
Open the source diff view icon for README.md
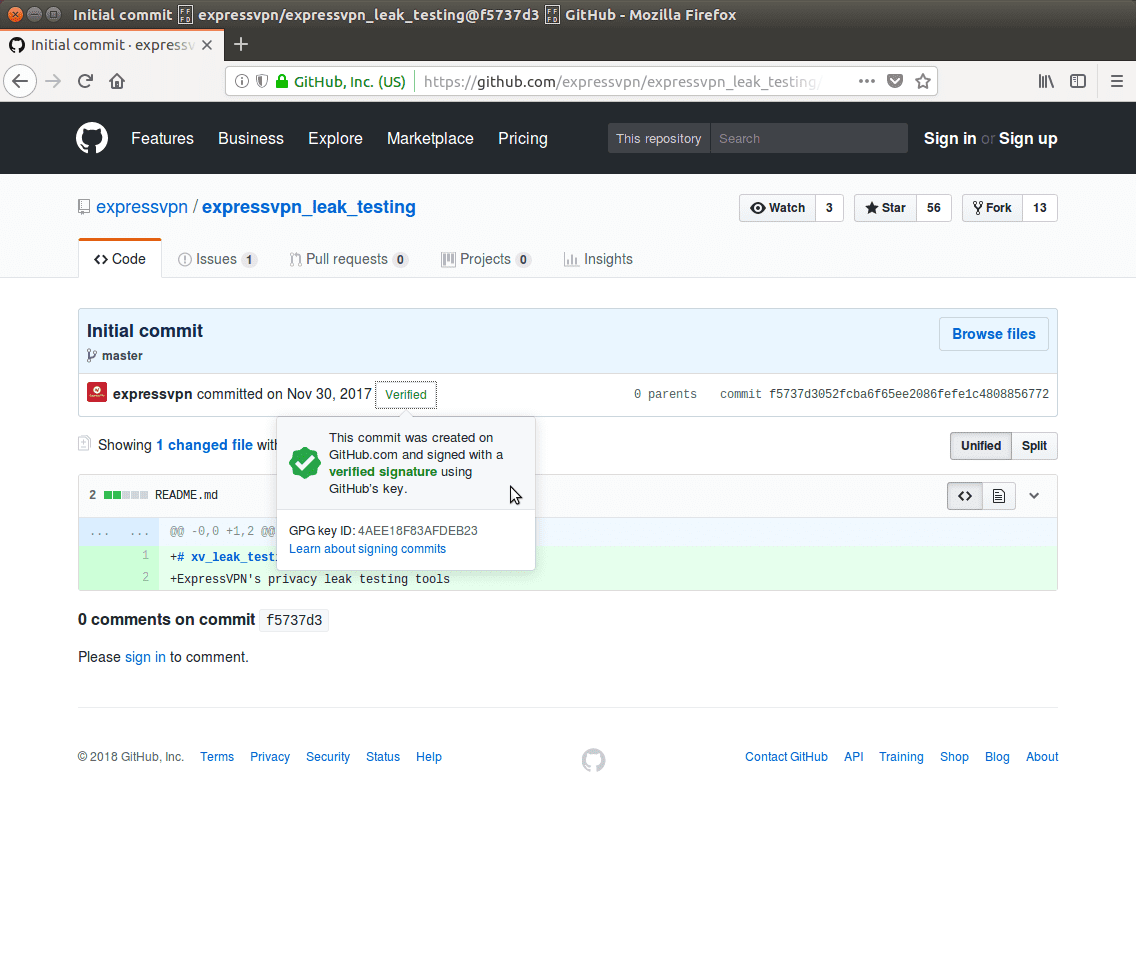(964, 495)
